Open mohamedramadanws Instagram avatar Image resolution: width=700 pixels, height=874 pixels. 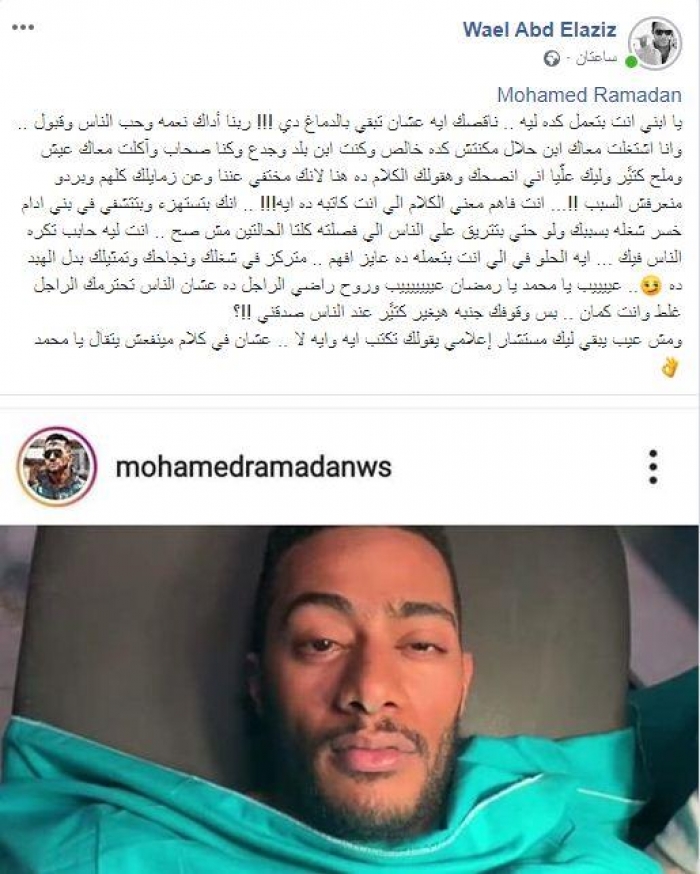coord(57,467)
